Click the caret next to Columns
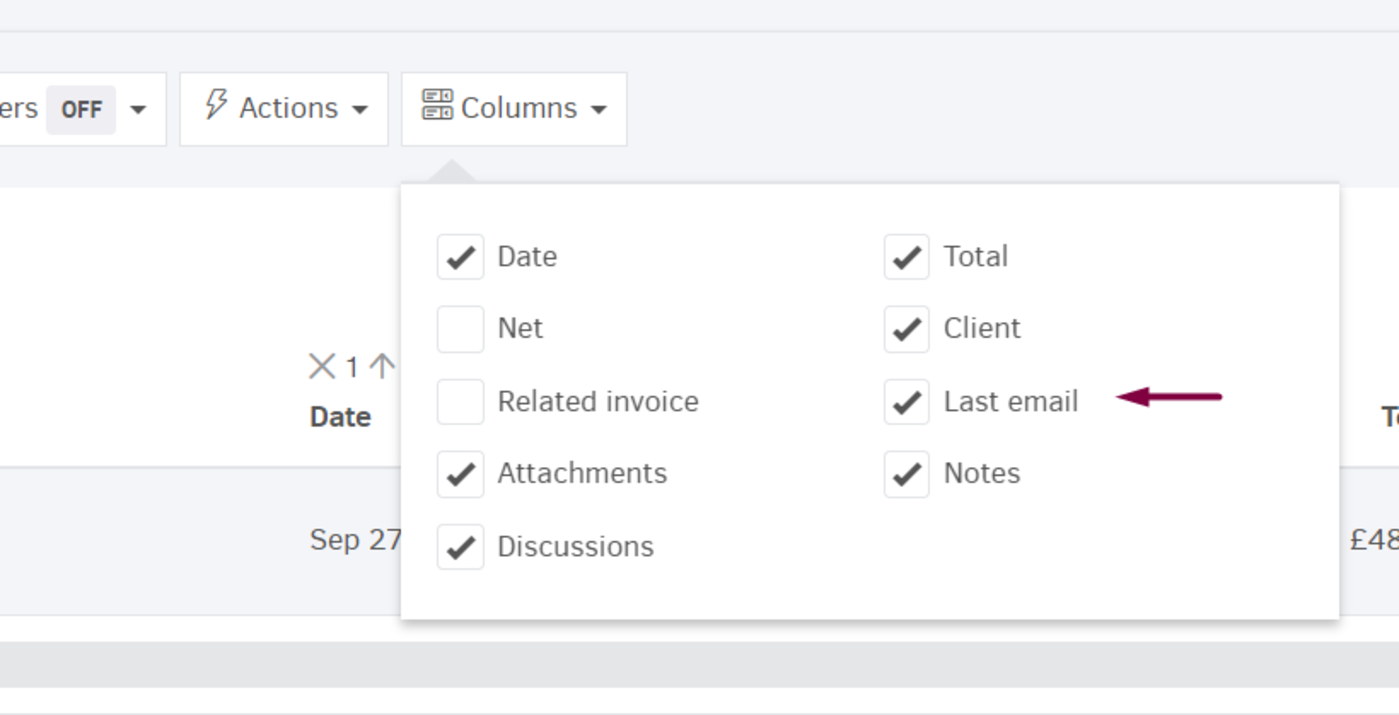 [x=599, y=109]
